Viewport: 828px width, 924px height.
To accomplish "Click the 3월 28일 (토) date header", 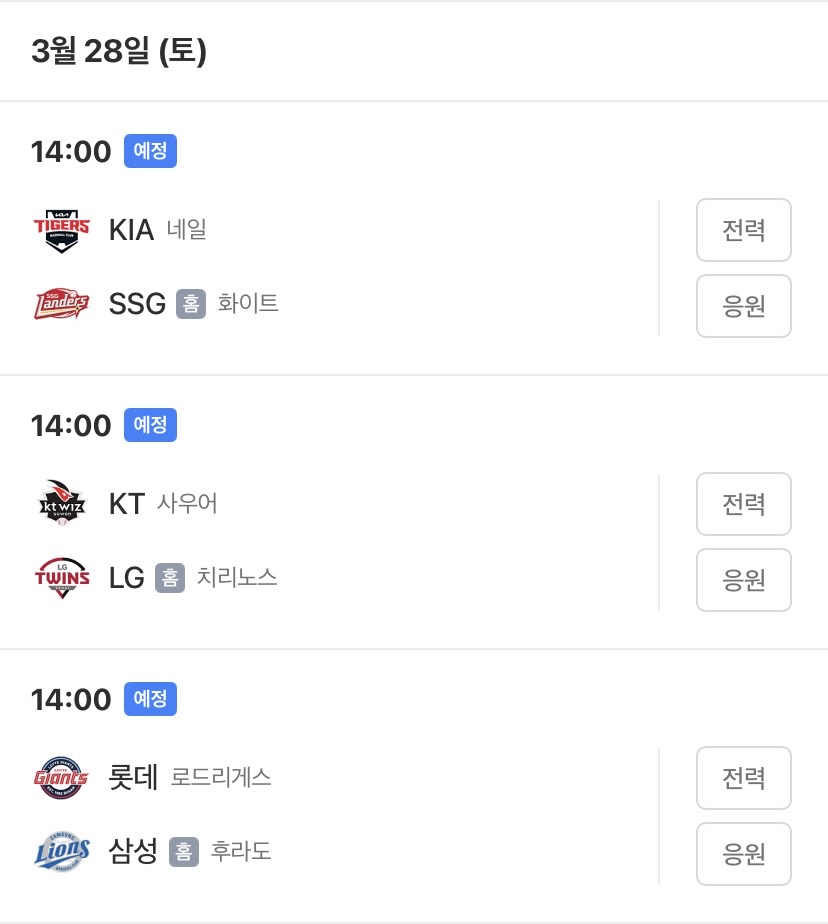I will coord(119,51).
